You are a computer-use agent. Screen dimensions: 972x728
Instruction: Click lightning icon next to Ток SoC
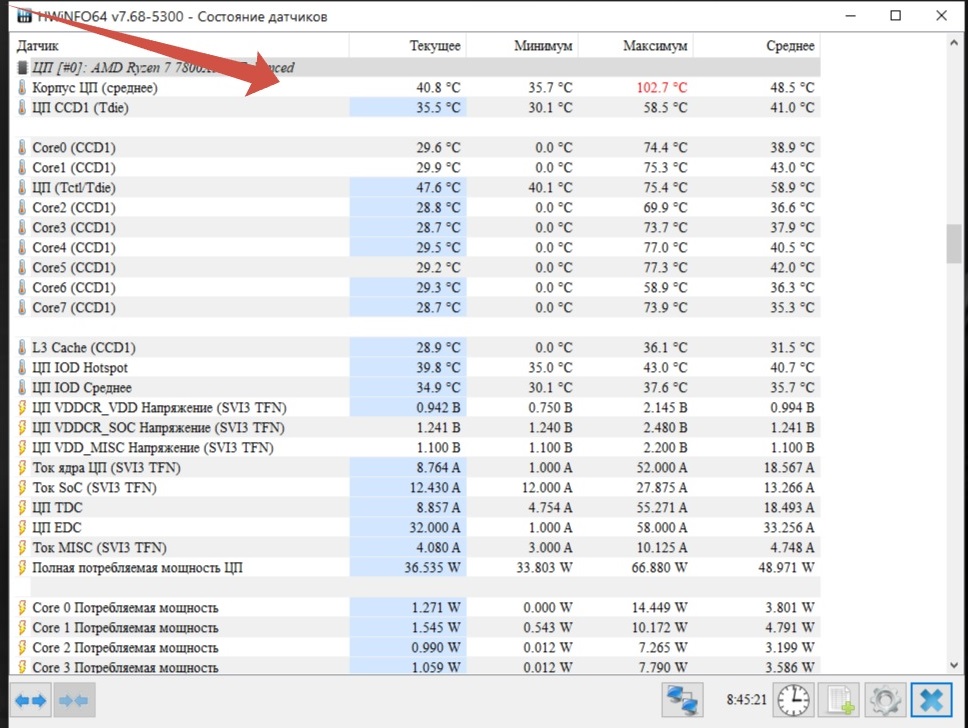coord(22,487)
